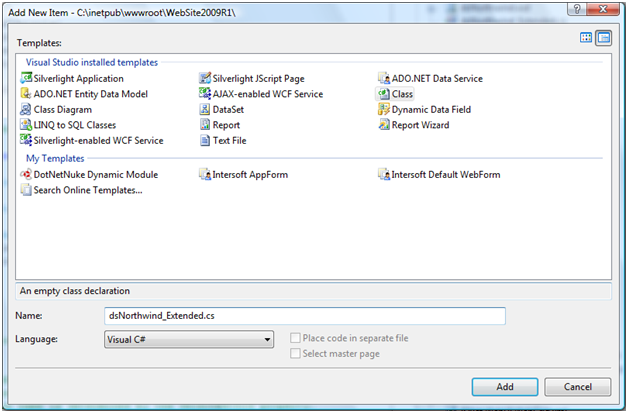Switch templates to small icons view
This screenshot has height=413, width=628.
pos(604,38)
